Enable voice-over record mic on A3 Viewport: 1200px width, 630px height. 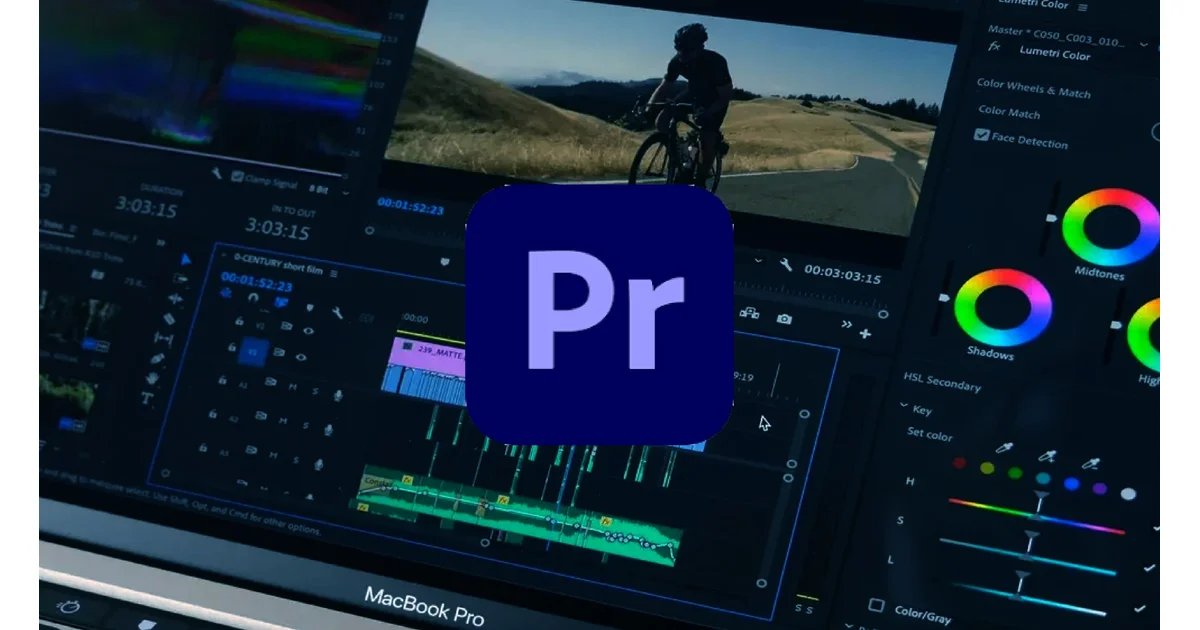pos(319,465)
